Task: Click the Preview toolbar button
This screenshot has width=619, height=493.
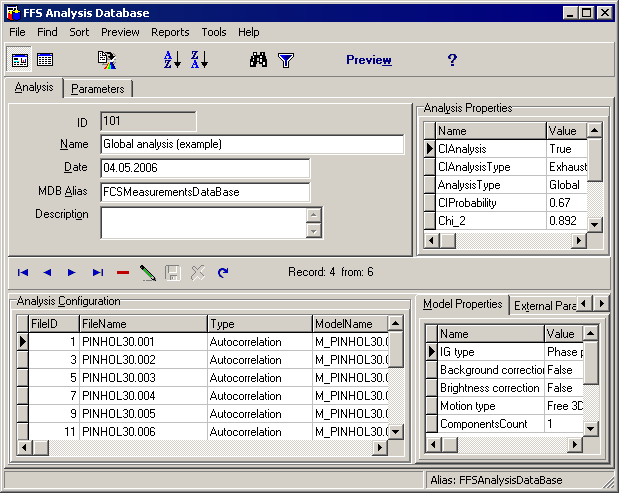Action: [368, 60]
